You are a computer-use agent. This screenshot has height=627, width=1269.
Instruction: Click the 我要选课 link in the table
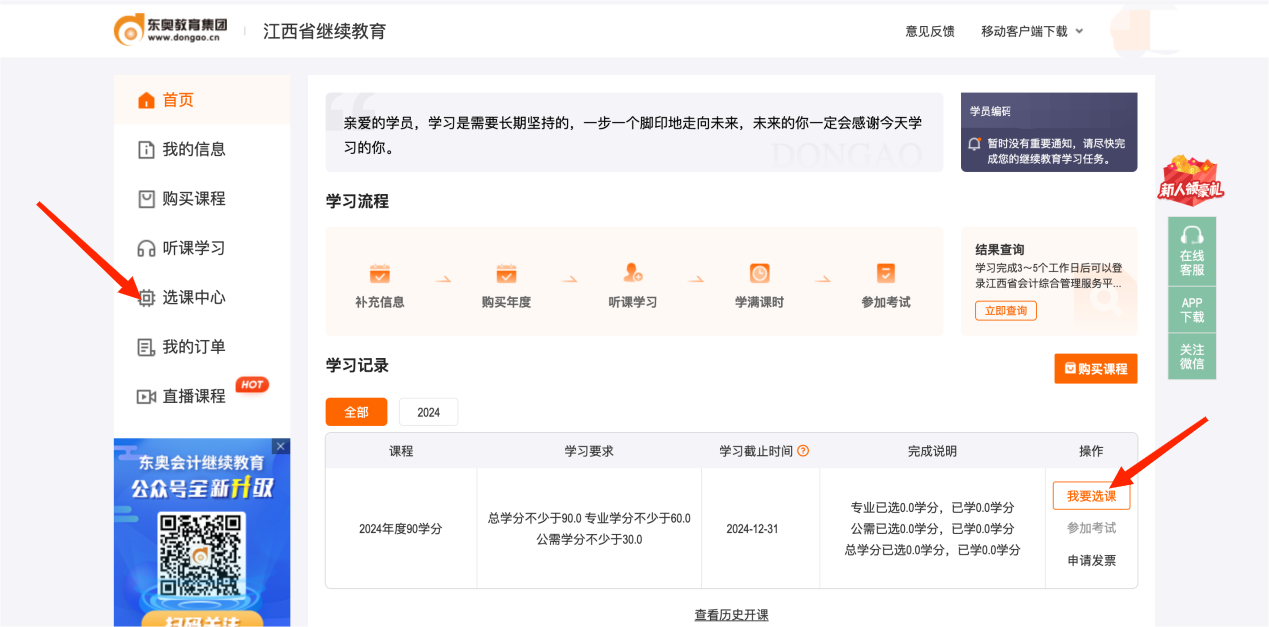click(x=1091, y=494)
